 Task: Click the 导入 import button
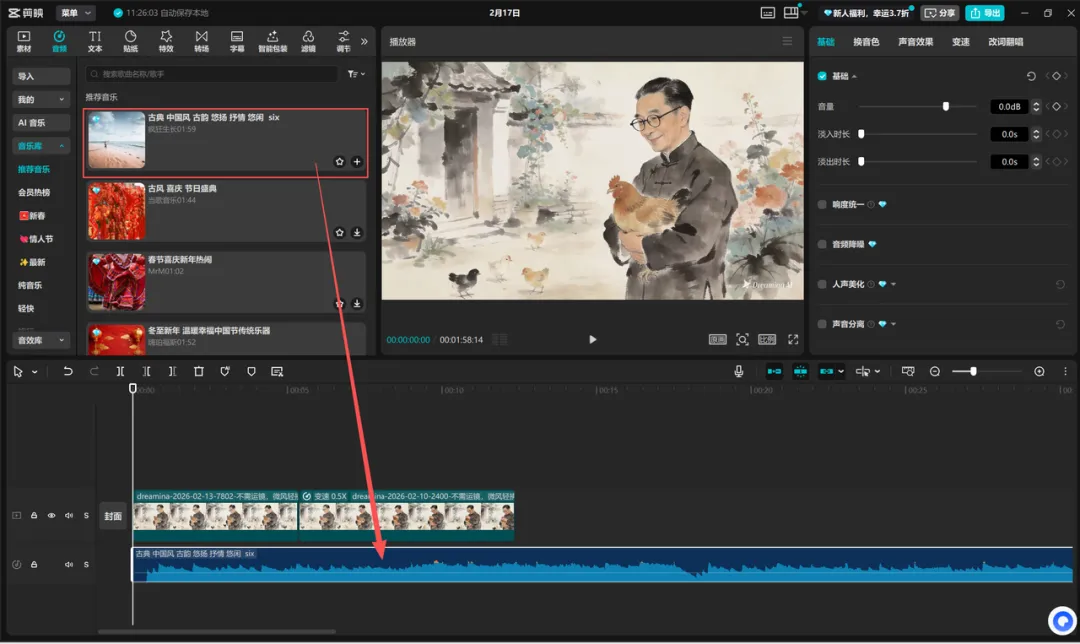pos(41,76)
